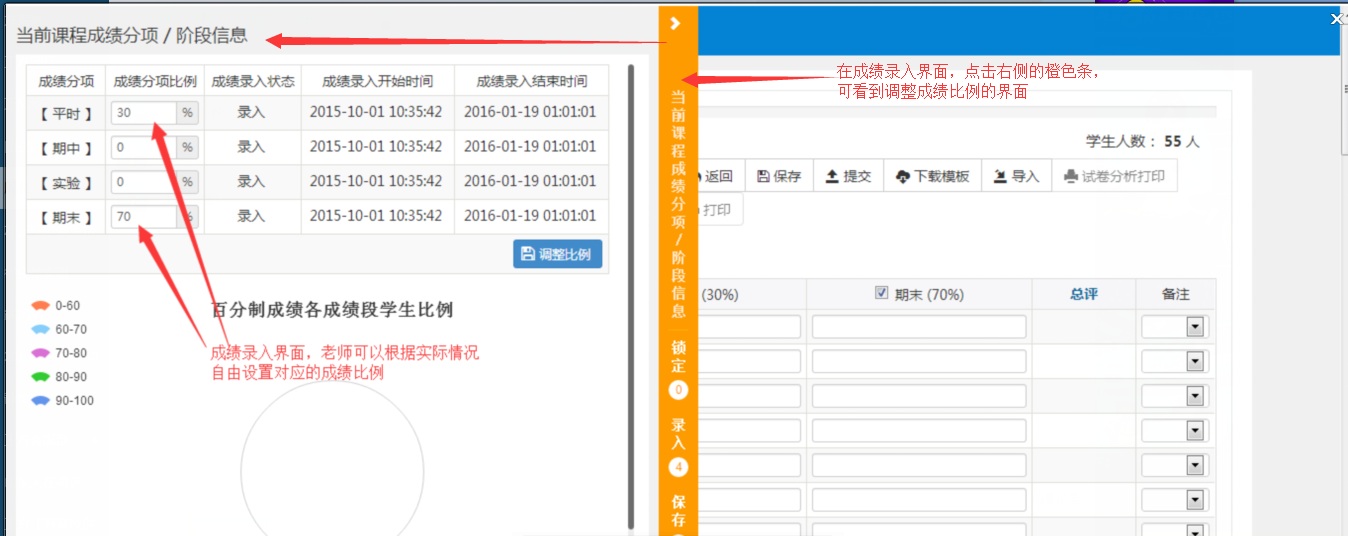Select the 【实验】 row label
This screenshot has width=1348, height=536.
[x=66, y=182]
